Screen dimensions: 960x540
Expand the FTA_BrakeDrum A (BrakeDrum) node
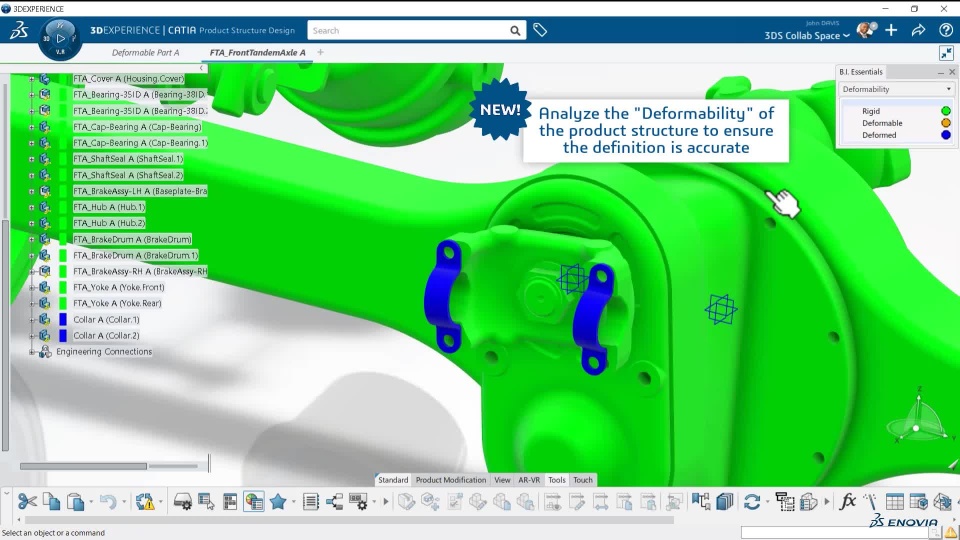[32, 239]
